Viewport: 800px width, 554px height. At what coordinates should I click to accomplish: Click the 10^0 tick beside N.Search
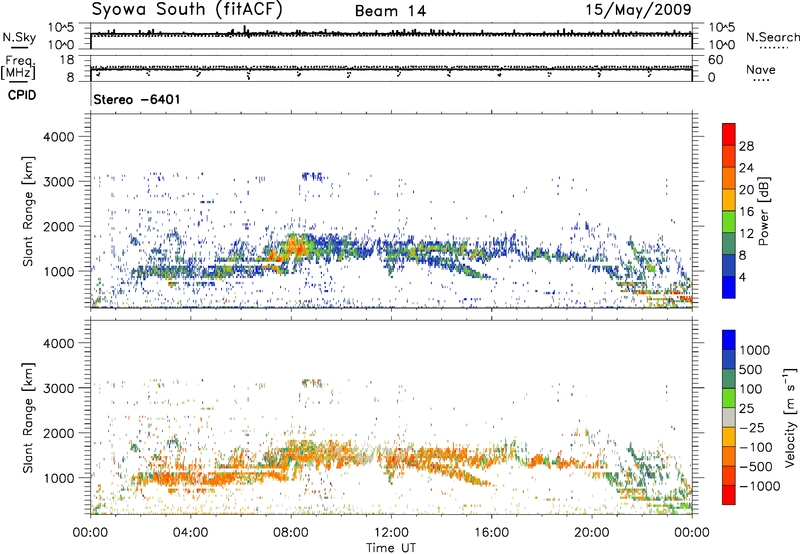[722, 45]
